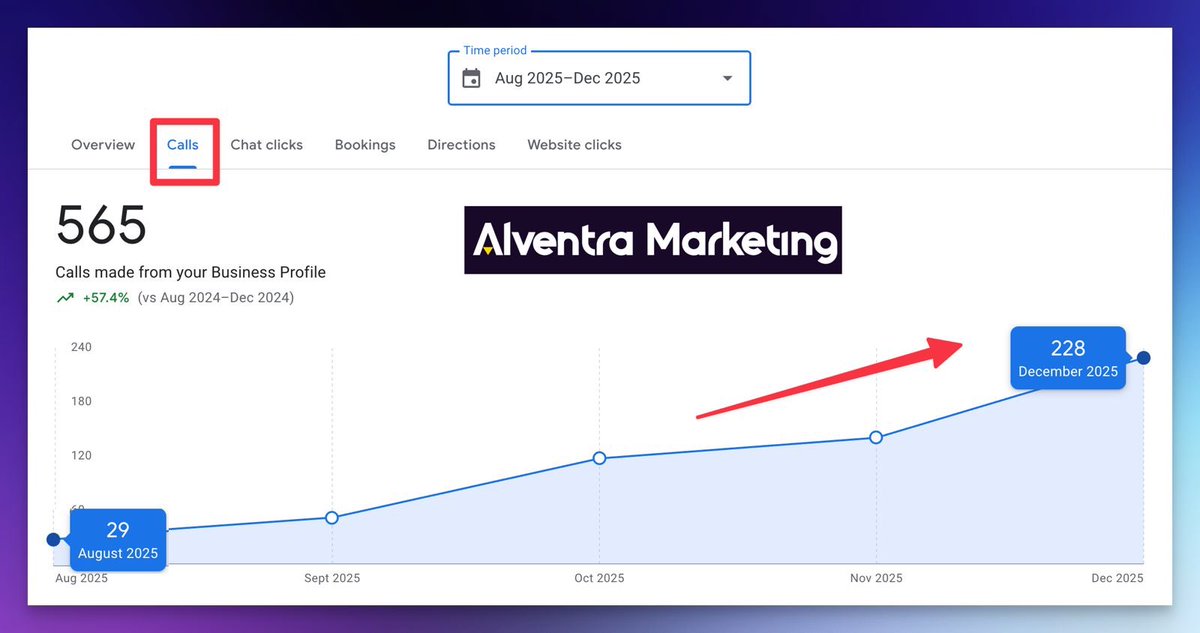This screenshot has height=633, width=1200.
Task: Click the '228 December 2025' tooltip
Action: coord(1068,358)
